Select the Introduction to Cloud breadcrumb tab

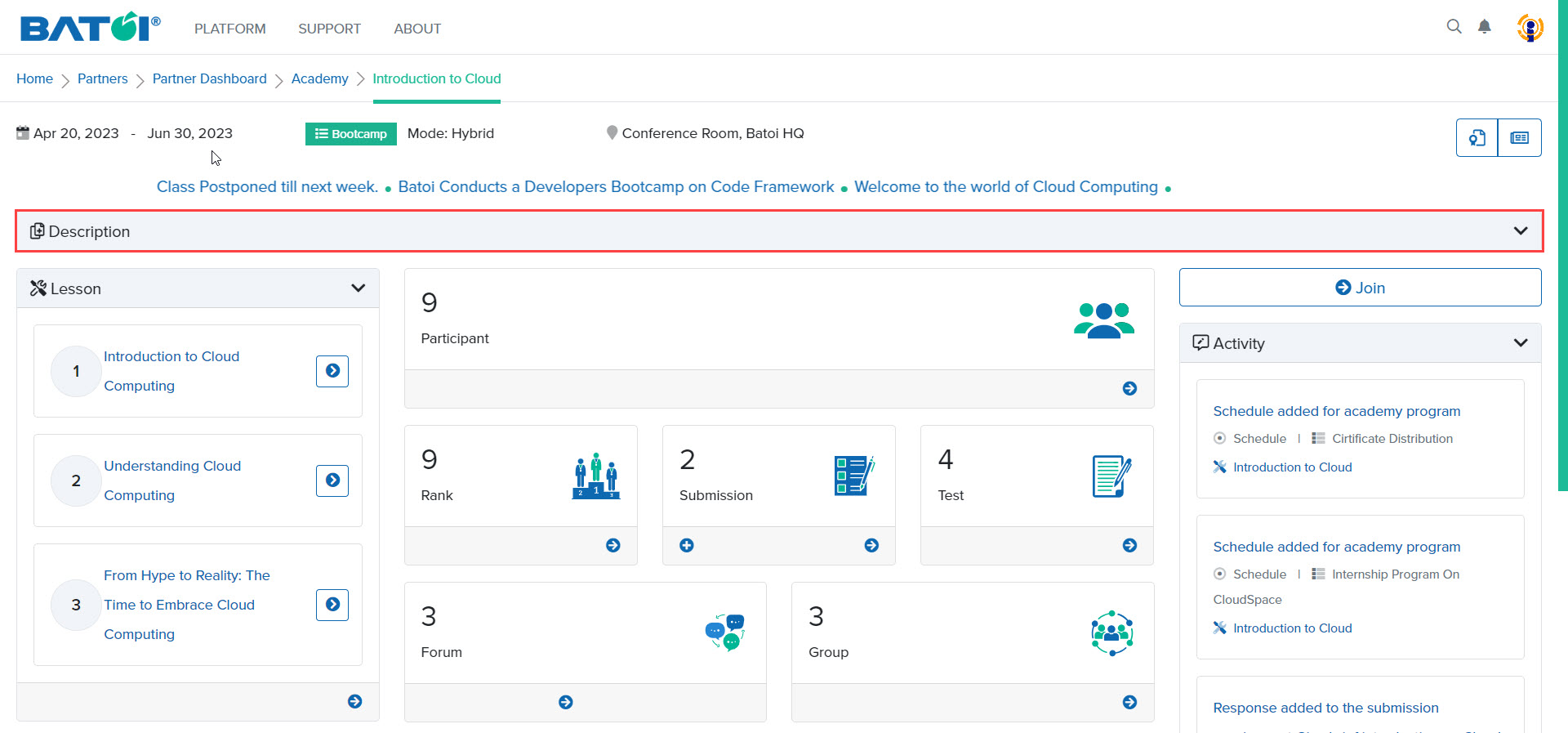click(x=437, y=78)
